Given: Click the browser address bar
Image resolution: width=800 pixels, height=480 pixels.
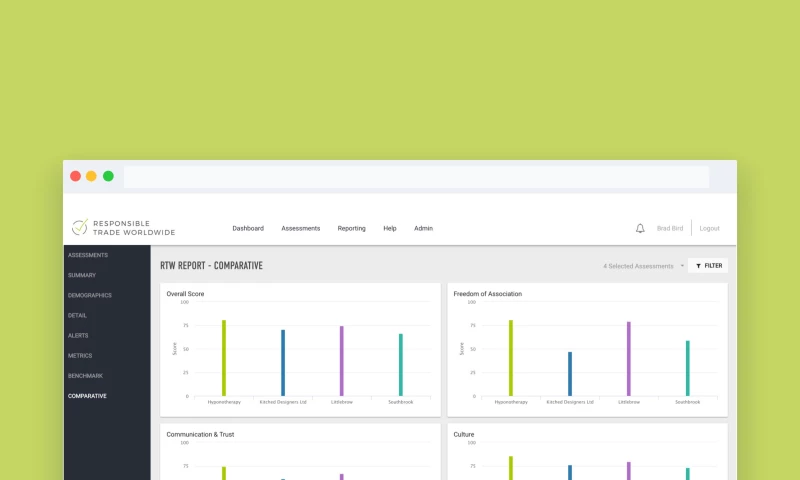Looking at the screenshot, I should tap(415, 177).
